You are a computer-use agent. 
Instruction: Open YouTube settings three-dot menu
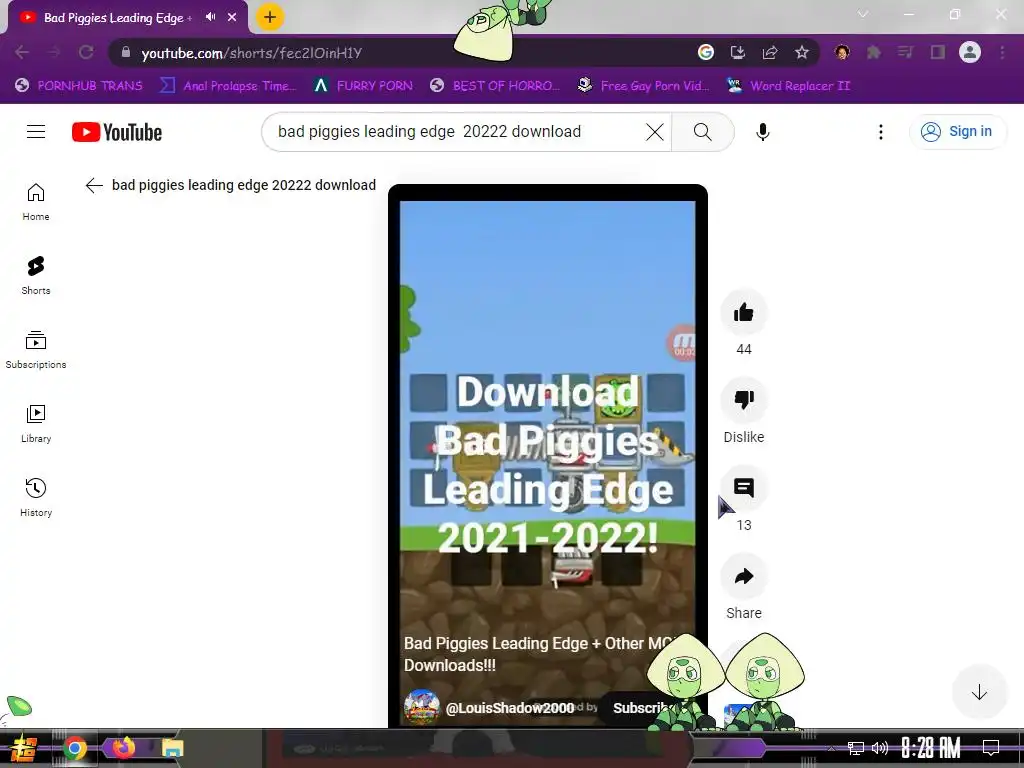tap(881, 132)
